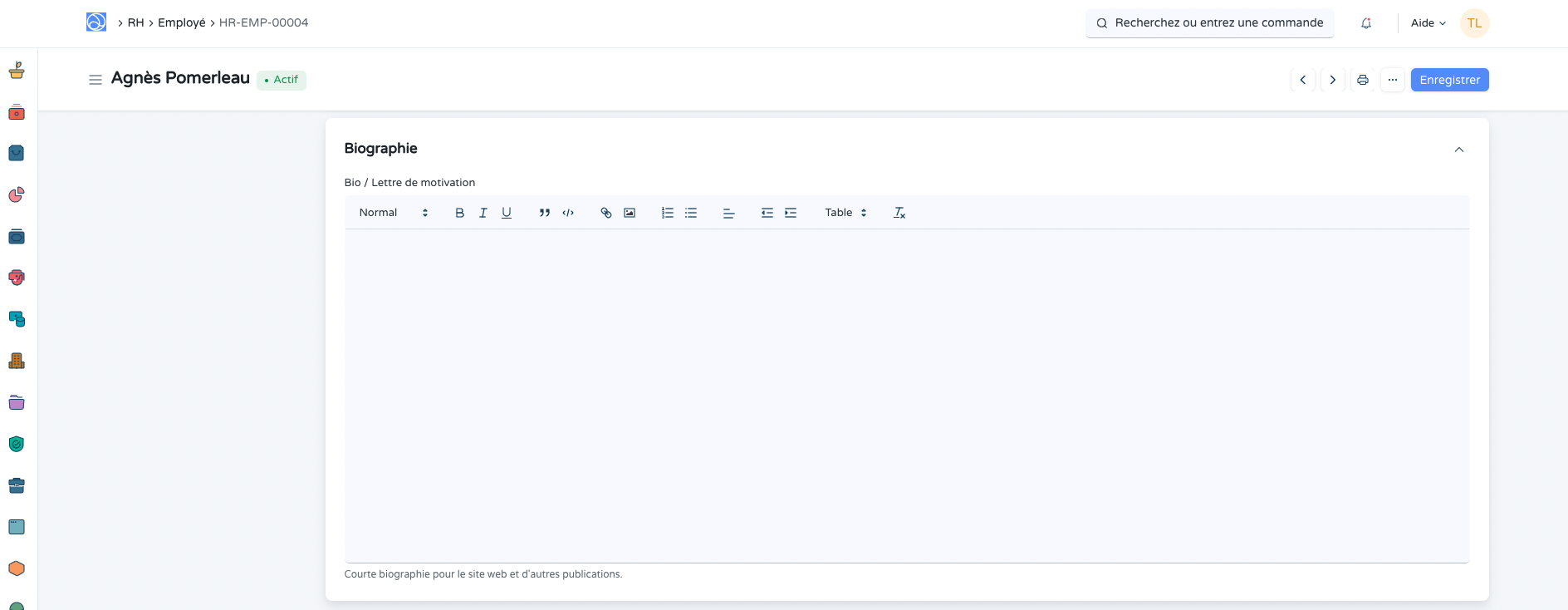Open the orange hexagon sidebar icon
The height and width of the screenshot is (610, 1568).
[x=17, y=568]
